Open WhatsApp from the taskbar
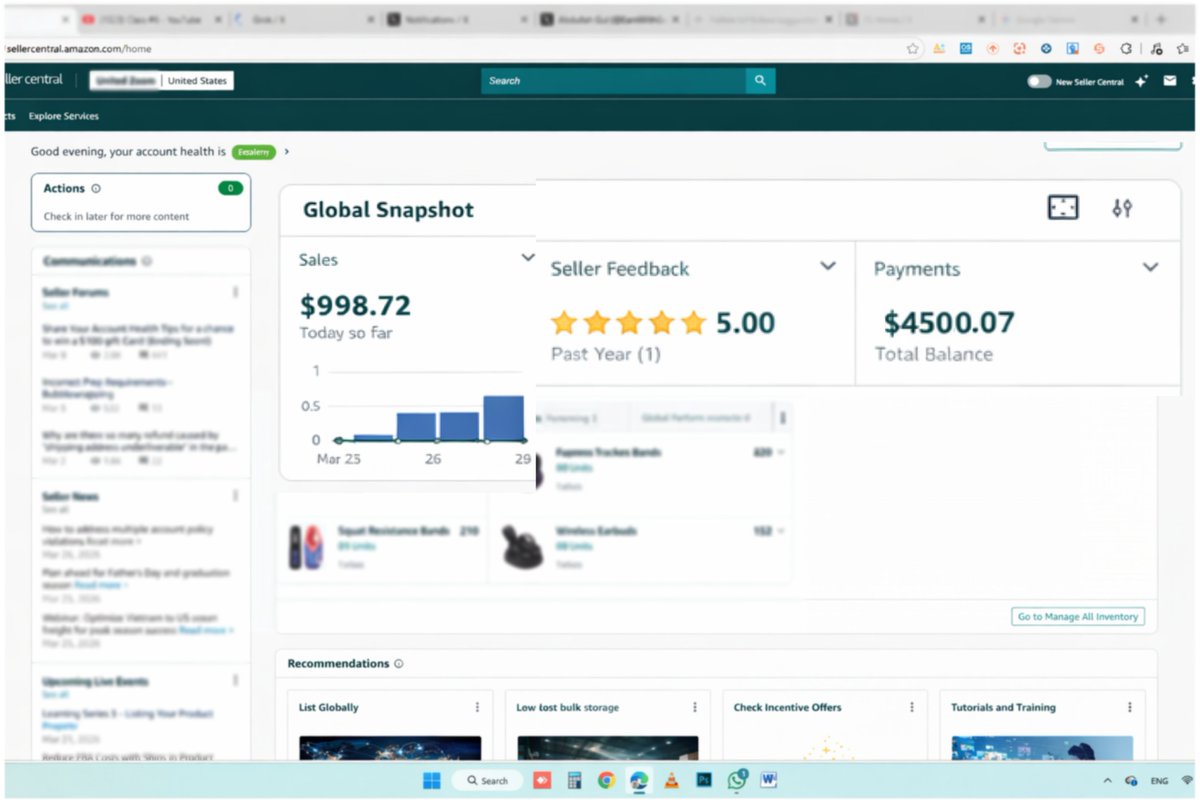 737,780
